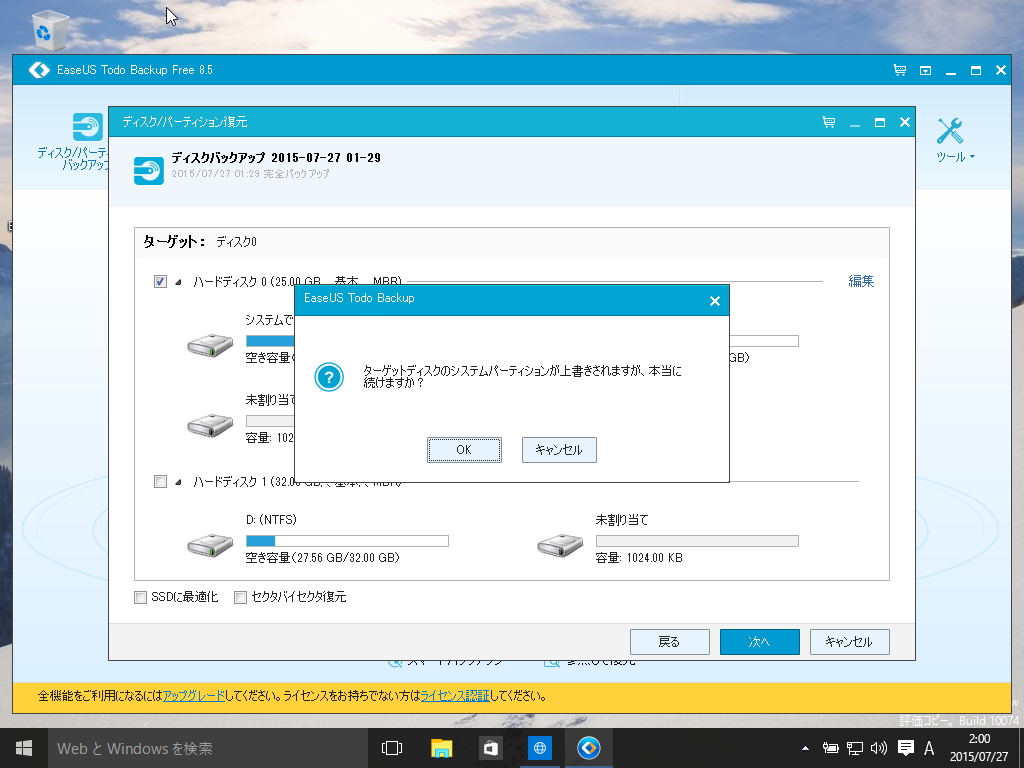Check the ハードディスク 1 checkbox

pos(160,481)
